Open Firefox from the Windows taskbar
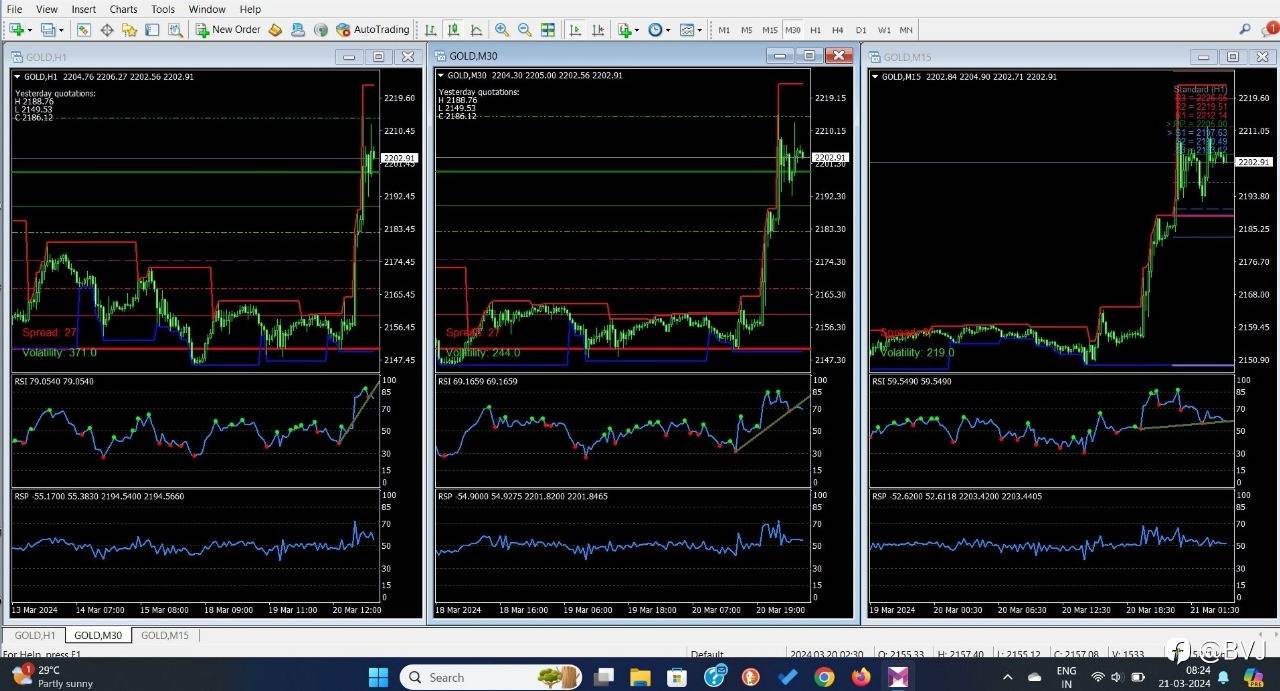 point(861,678)
